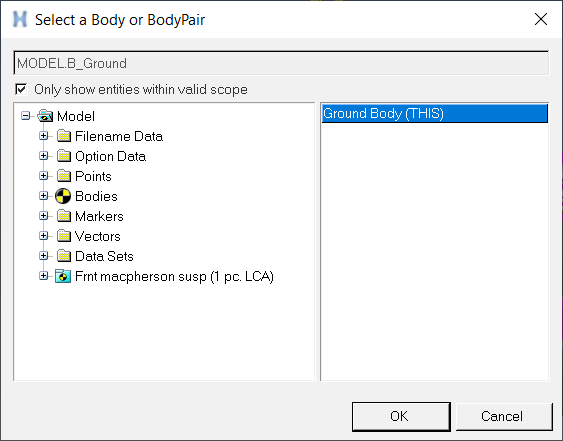Image resolution: width=563 pixels, height=441 pixels.
Task: Click the Filename Data folder icon
Action: (64, 136)
